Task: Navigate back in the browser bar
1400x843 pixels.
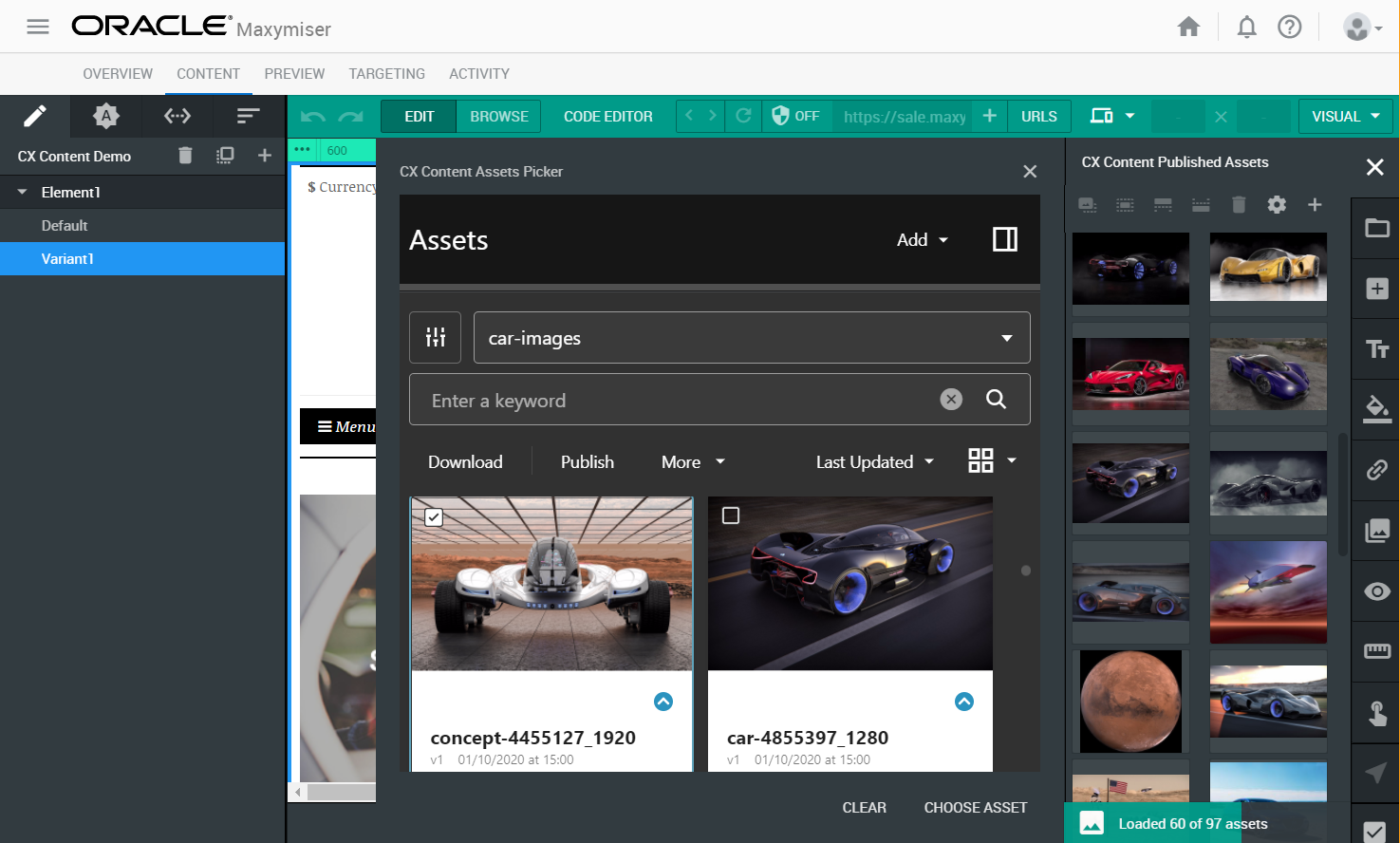Action: click(x=689, y=116)
